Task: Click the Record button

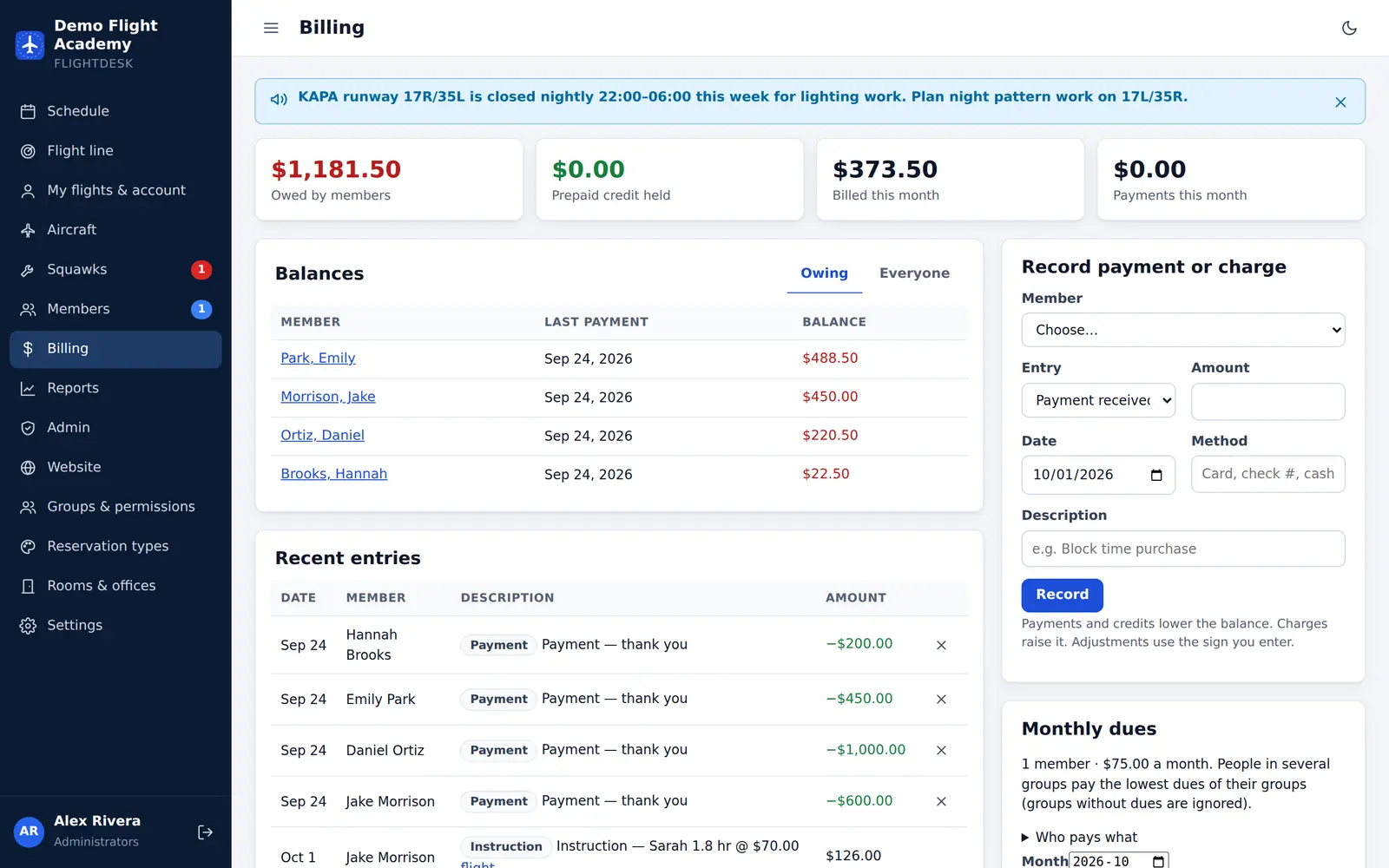Action: click(x=1062, y=595)
